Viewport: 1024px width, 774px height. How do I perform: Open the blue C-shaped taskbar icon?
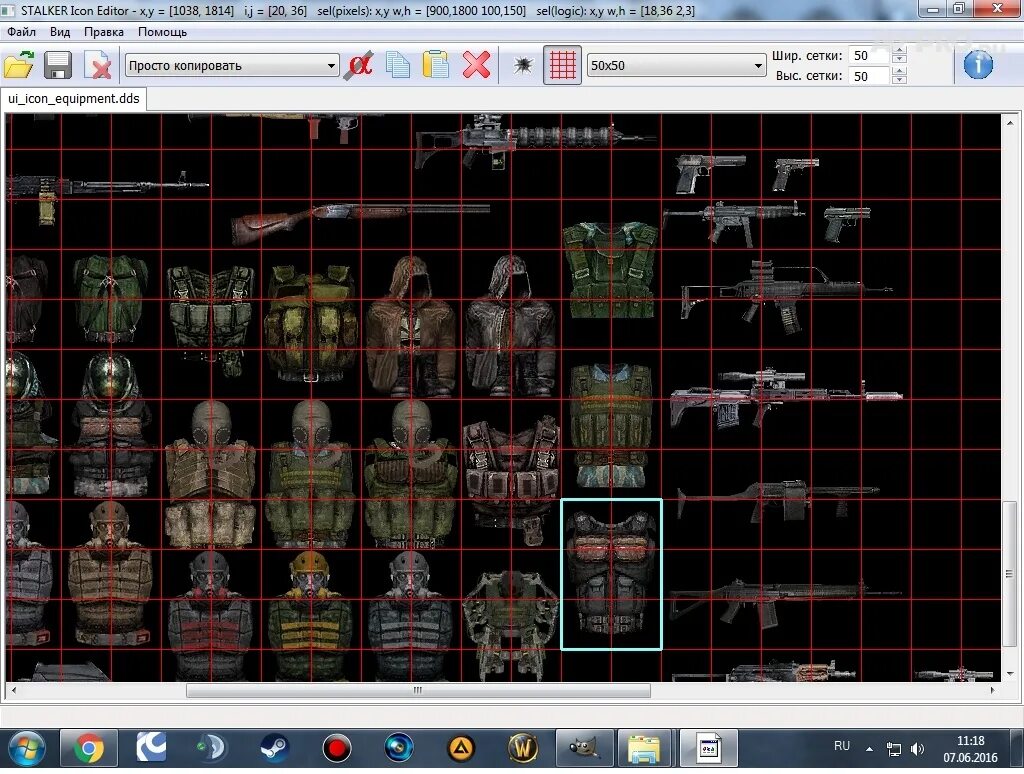point(151,749)
